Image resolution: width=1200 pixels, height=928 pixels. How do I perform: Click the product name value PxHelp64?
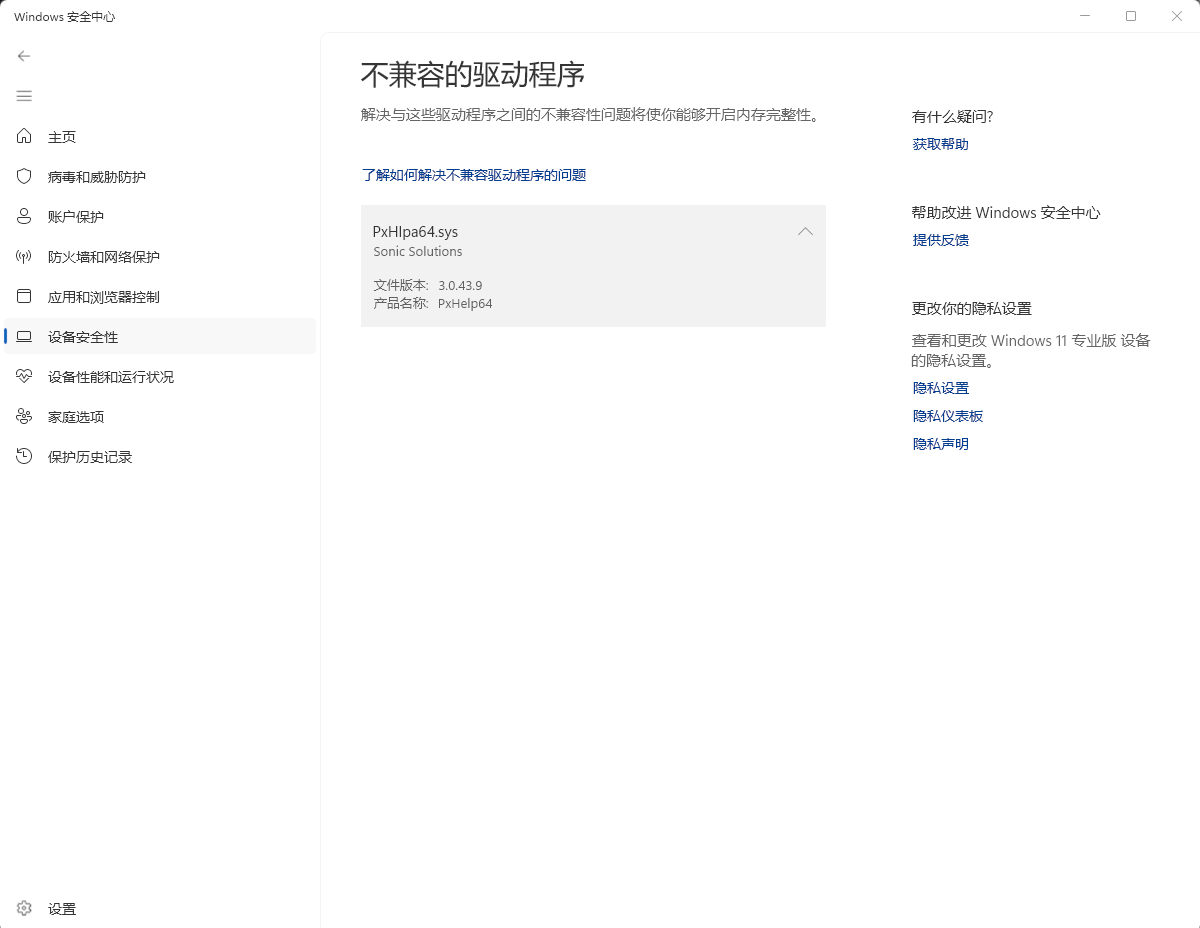[465, 303]
